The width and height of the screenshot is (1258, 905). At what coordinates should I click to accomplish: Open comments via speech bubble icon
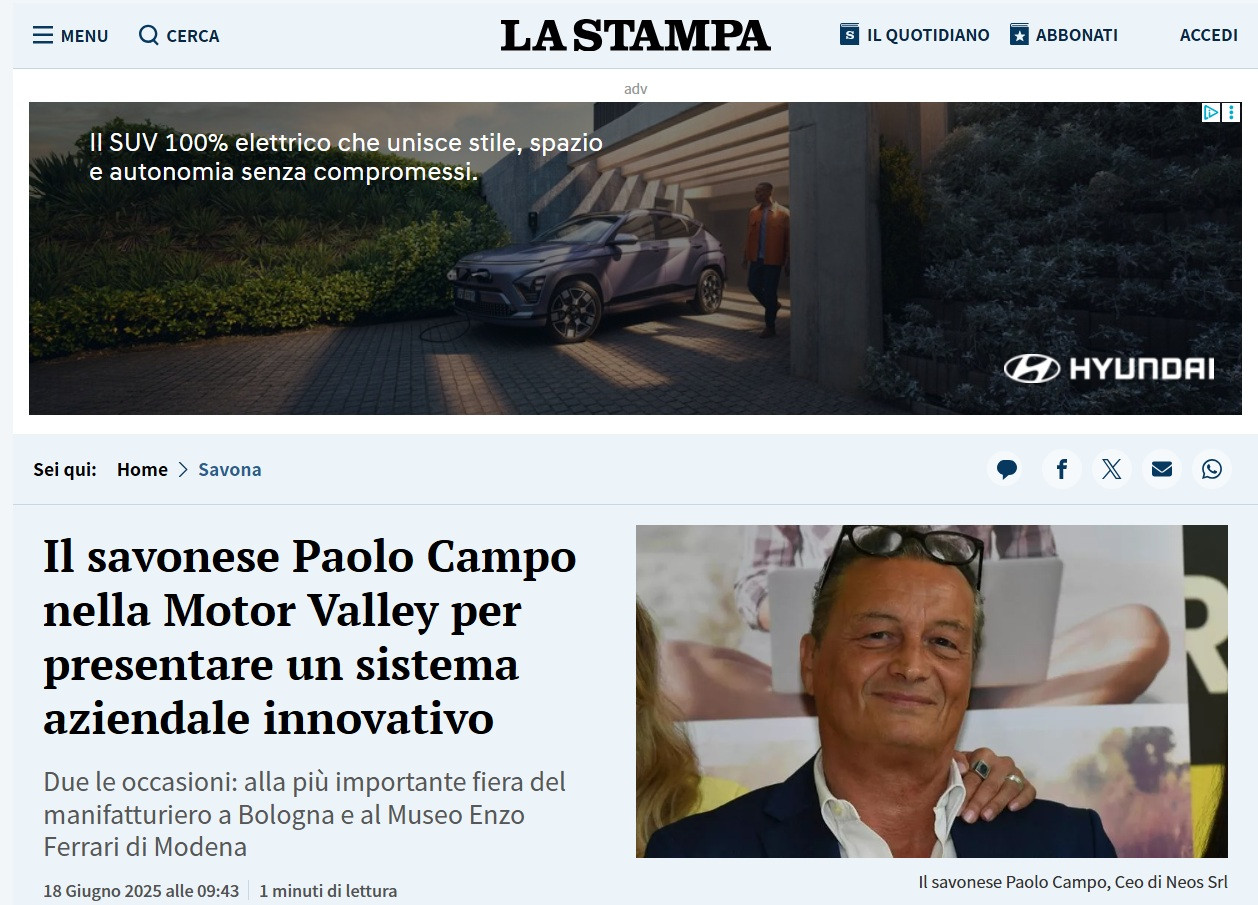(x=1007, y=469)
